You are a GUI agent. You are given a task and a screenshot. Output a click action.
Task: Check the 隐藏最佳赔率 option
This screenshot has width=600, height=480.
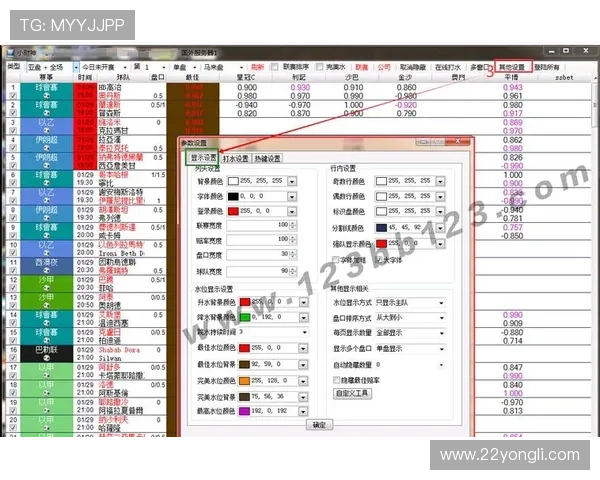click(336, 379)
